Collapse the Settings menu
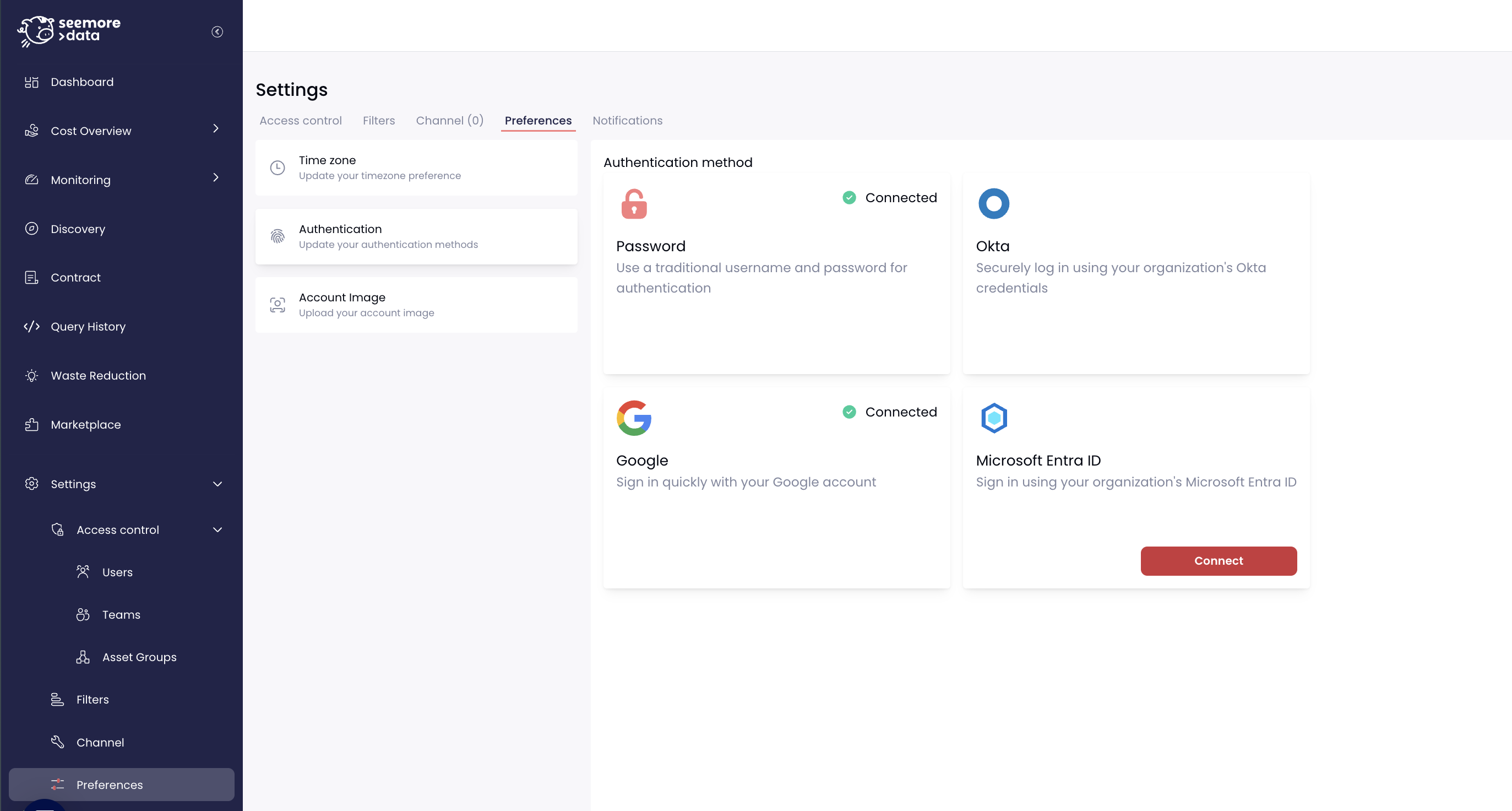The width and height of the screenshot is (1512, 811). 217,484
